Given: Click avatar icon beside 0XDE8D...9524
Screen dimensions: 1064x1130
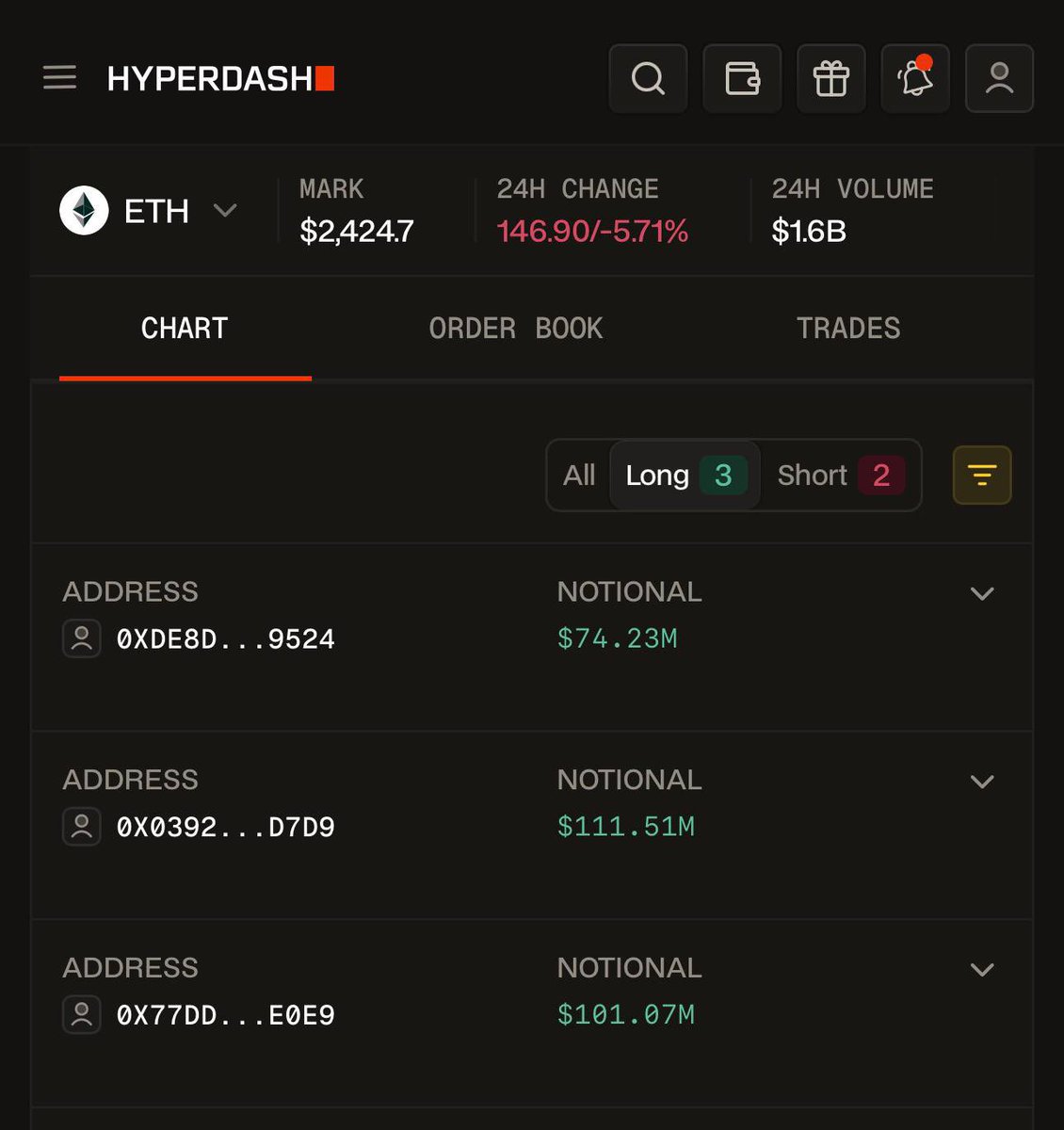Looking at the screenshot, I should tap(82, 638).
